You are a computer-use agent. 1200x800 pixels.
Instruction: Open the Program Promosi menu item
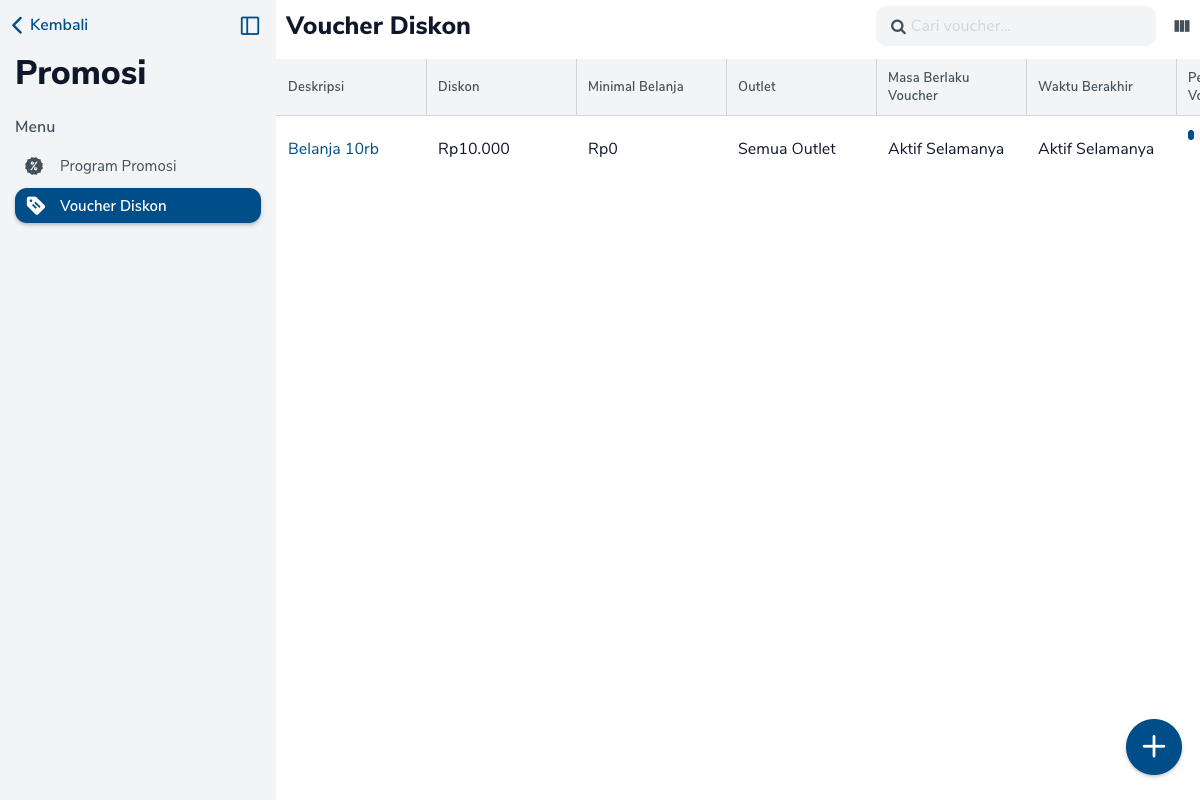tap(138, 166)
